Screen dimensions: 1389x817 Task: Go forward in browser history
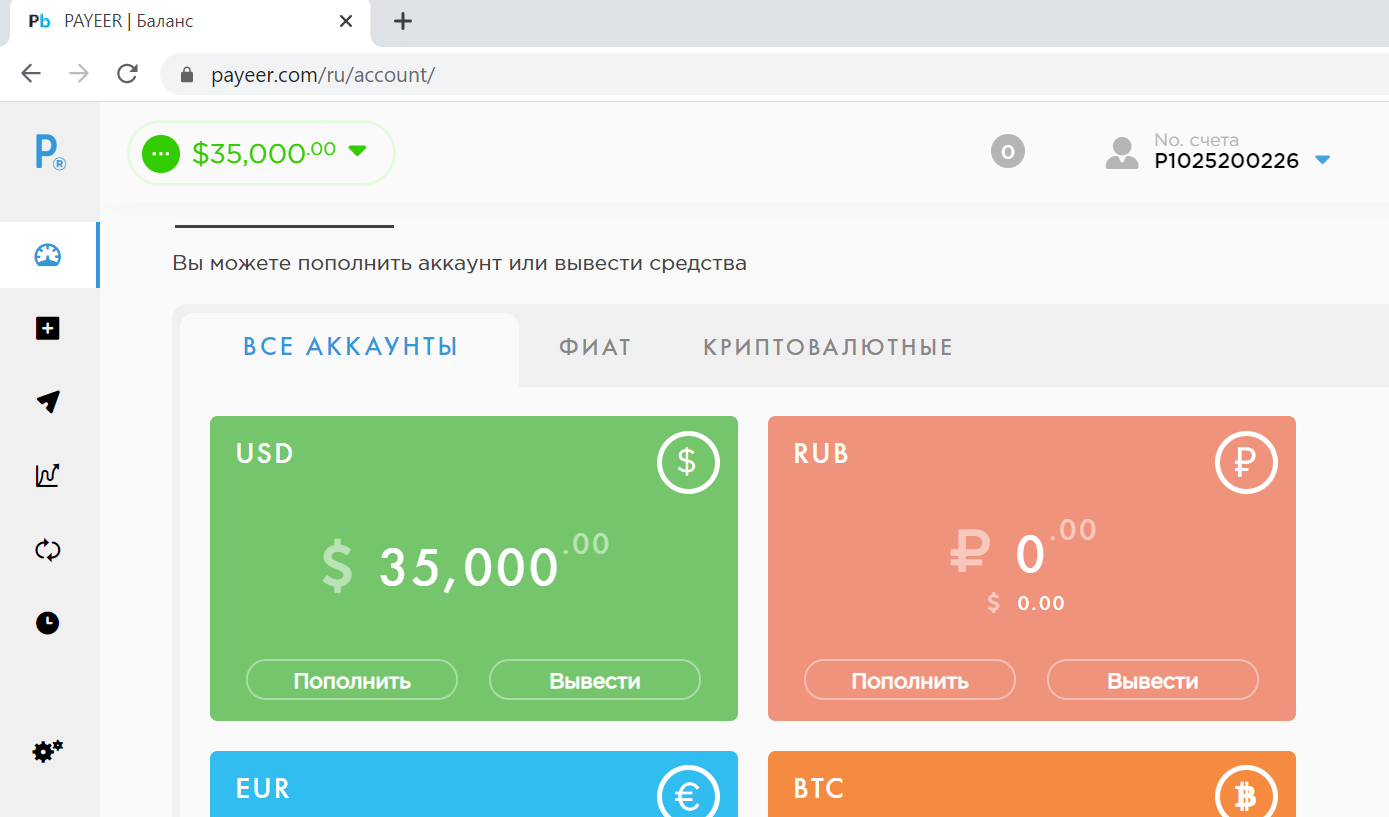[79, 73]
